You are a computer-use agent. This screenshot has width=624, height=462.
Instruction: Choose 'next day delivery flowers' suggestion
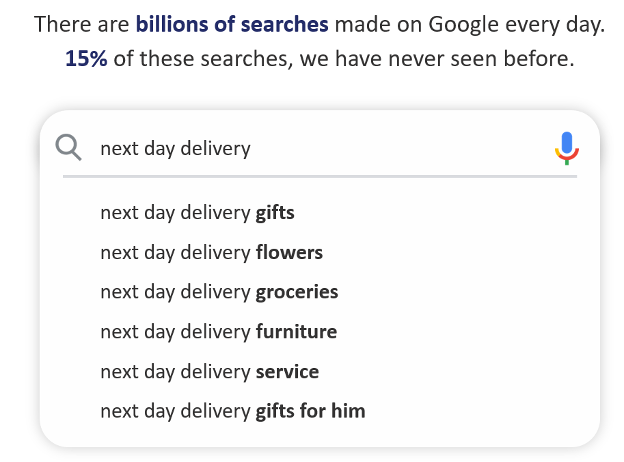tap(211, 253)
